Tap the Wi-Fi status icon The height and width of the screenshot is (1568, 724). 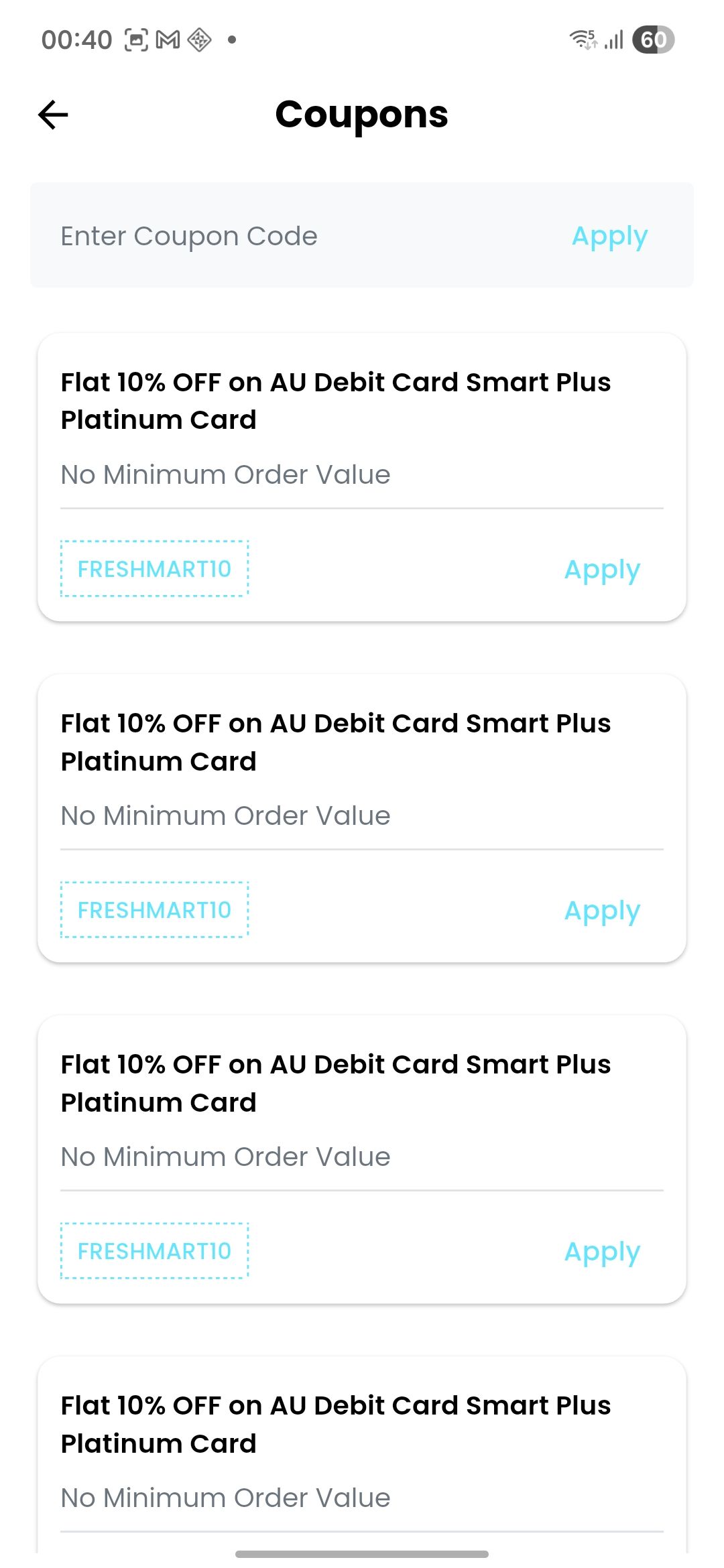583,40
